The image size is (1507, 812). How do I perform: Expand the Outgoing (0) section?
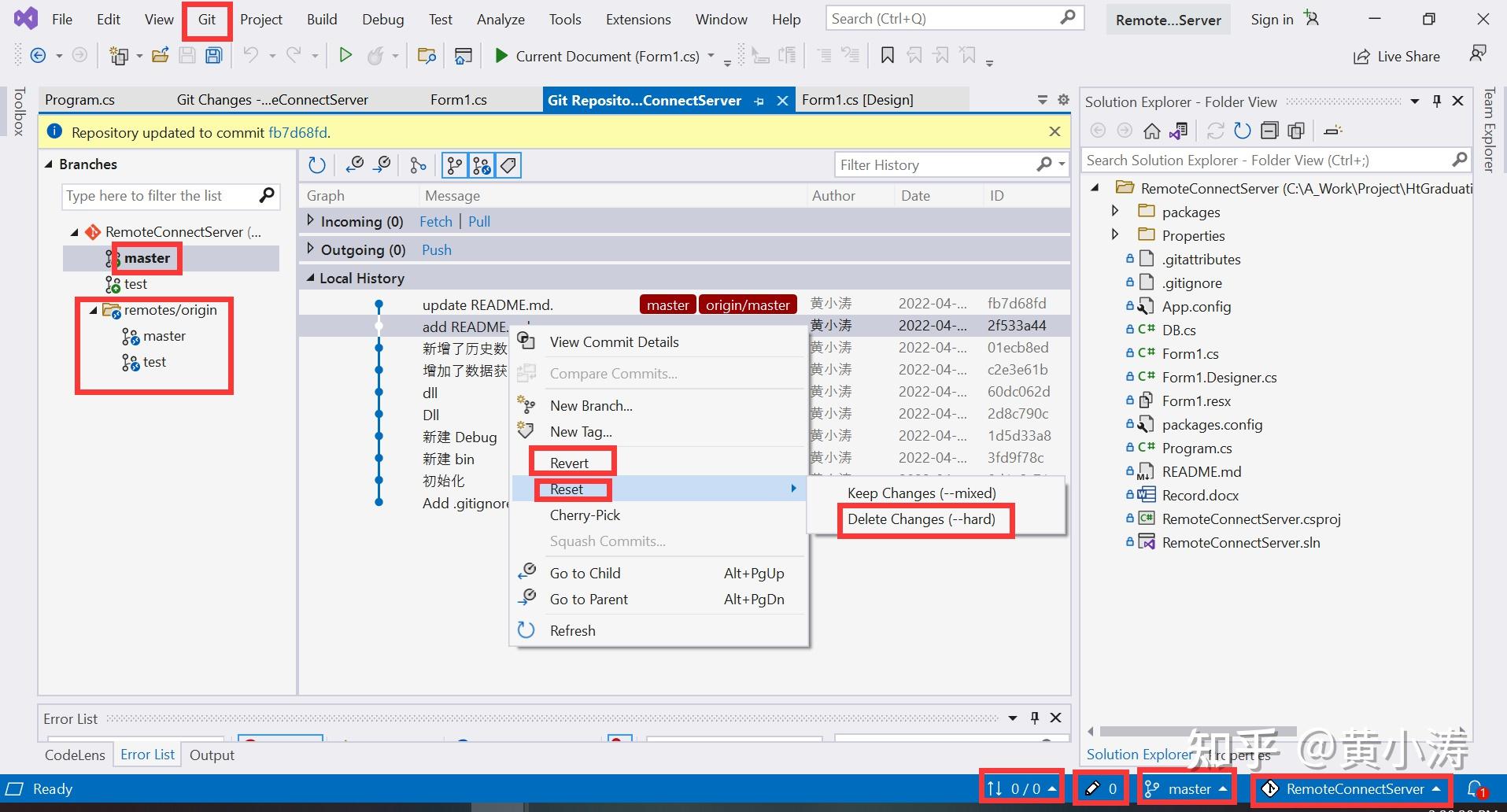tap(310, 249)
